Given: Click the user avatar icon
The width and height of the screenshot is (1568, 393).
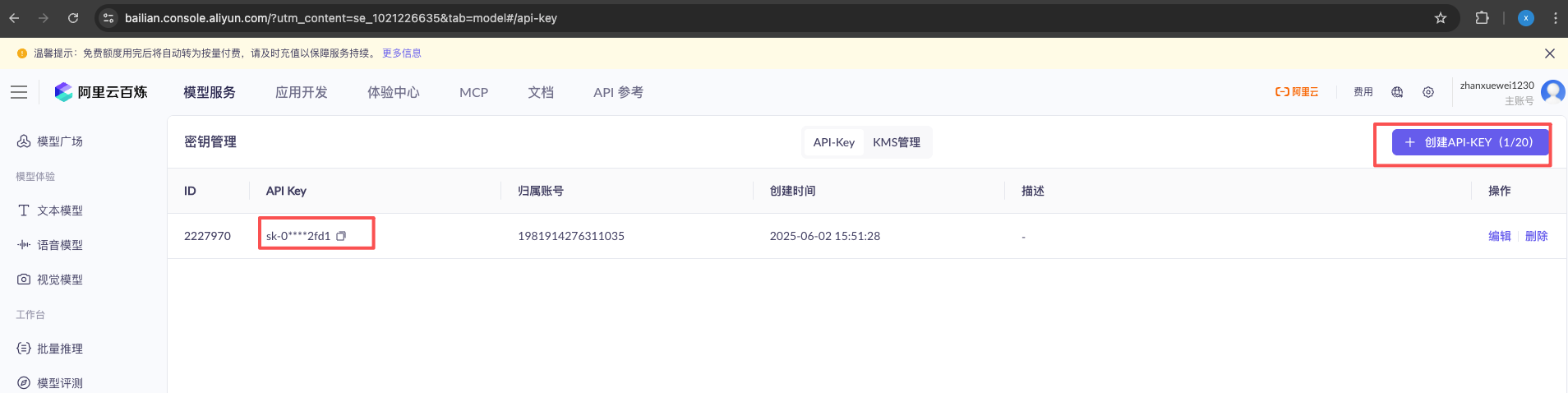Looking at the screenshot, I should click(1552, 91).
